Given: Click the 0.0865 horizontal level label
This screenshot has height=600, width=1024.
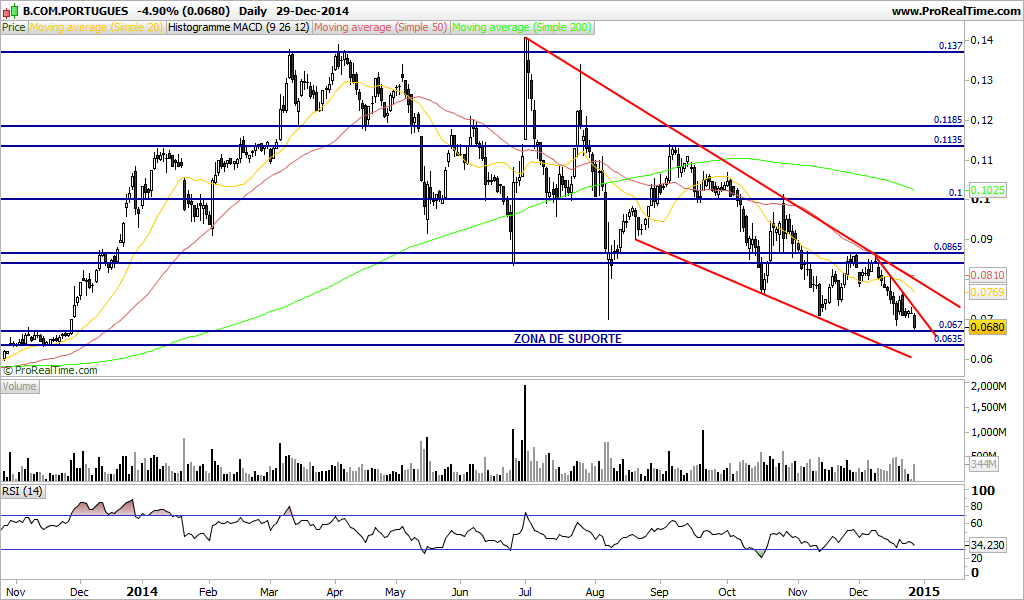Looking at the screenshot, I should [x=948, y=247].
